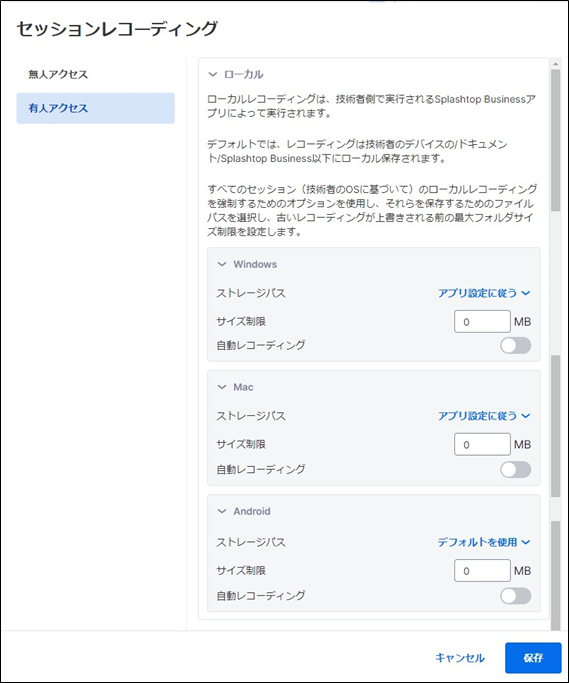Viewport: 569px width, 683px height.
Task: Click the Mac サイズ制限 label
Action: 241,444
